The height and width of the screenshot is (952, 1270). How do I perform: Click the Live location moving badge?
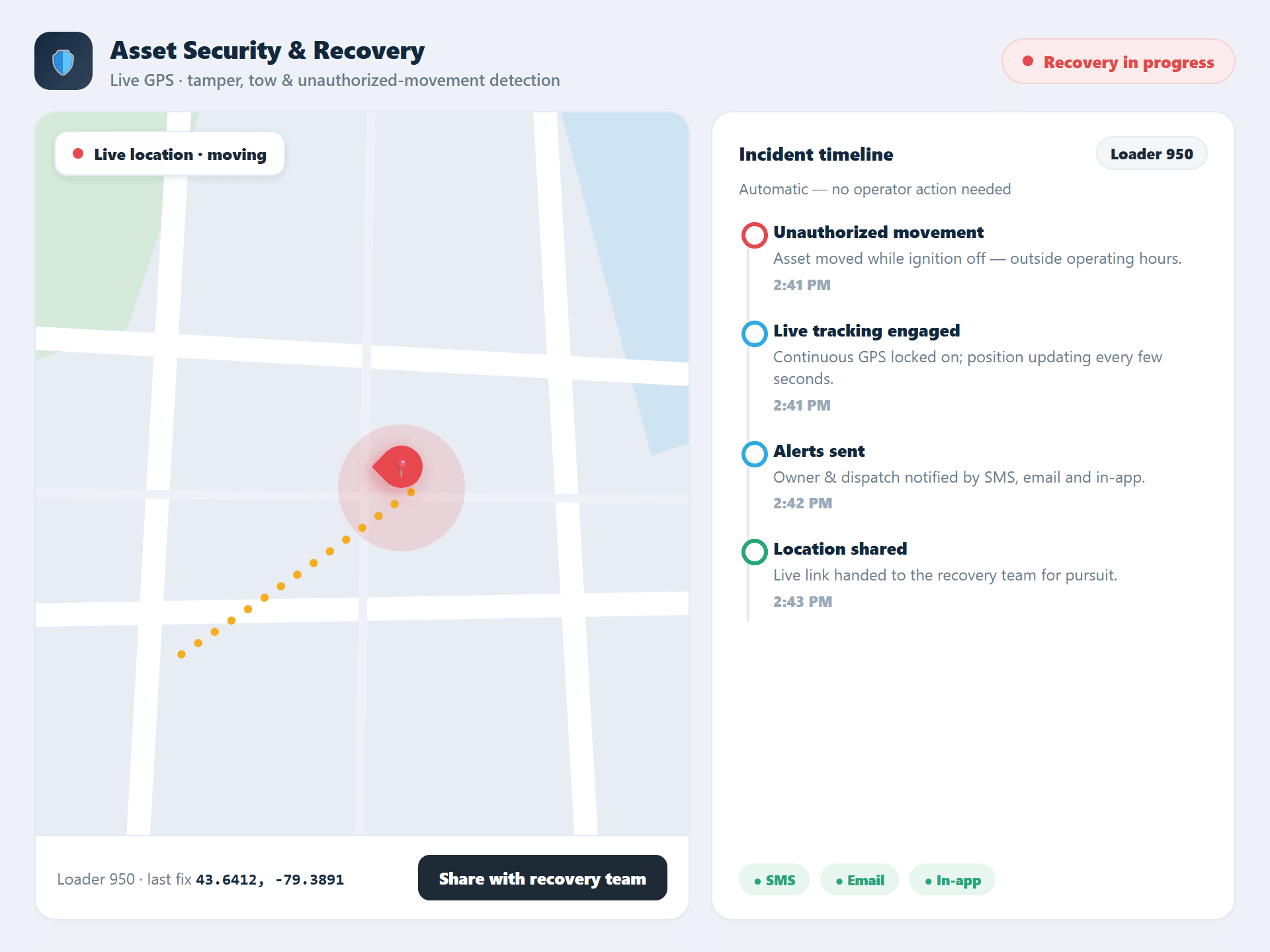click(x=170, y=154)
